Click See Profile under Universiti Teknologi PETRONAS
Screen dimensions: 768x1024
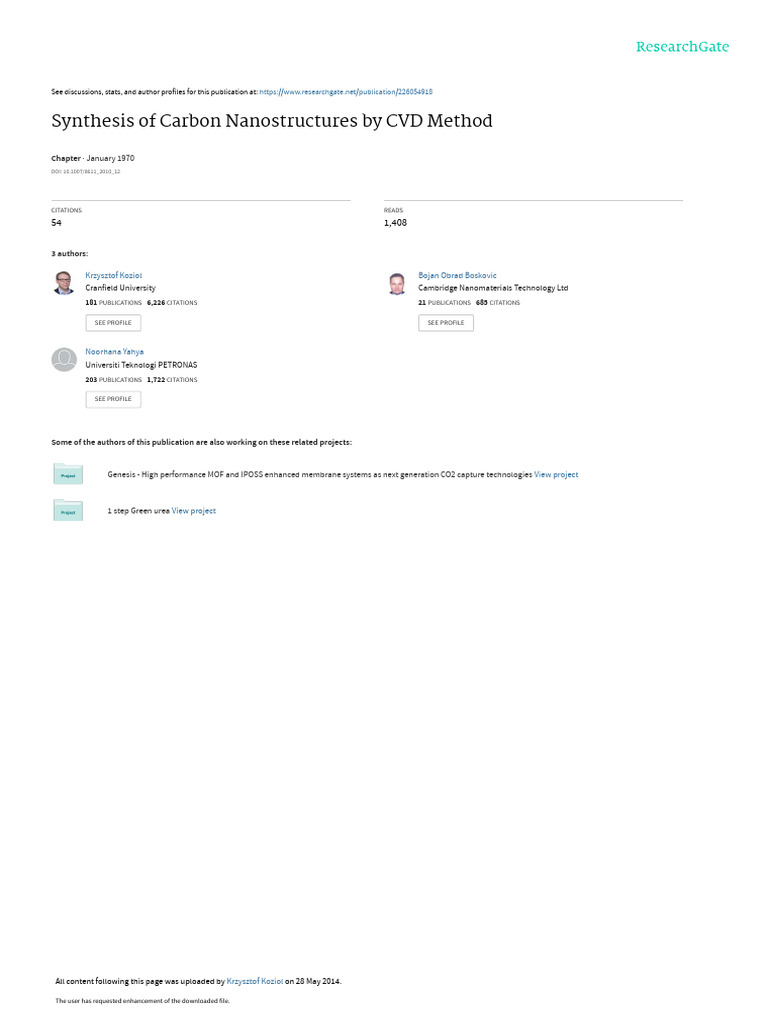[113, 399]
